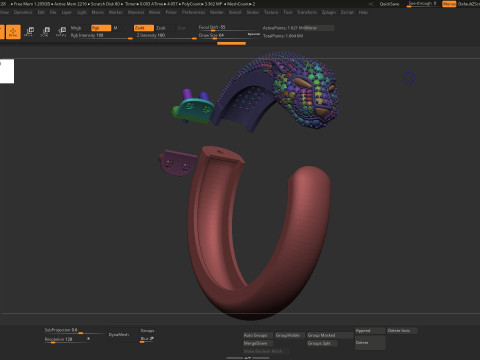This screenshot has height=360, width=480.
Task: Click the QuickSave button
Action: (x=389, y=4)
